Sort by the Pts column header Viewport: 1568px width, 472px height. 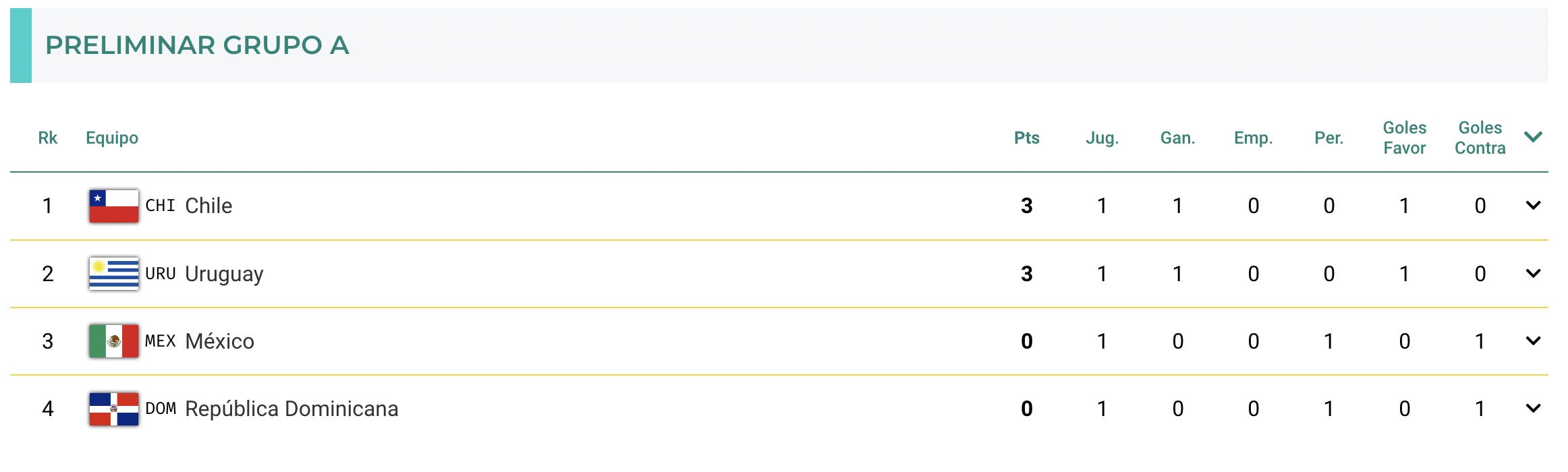pos(1026,138)
